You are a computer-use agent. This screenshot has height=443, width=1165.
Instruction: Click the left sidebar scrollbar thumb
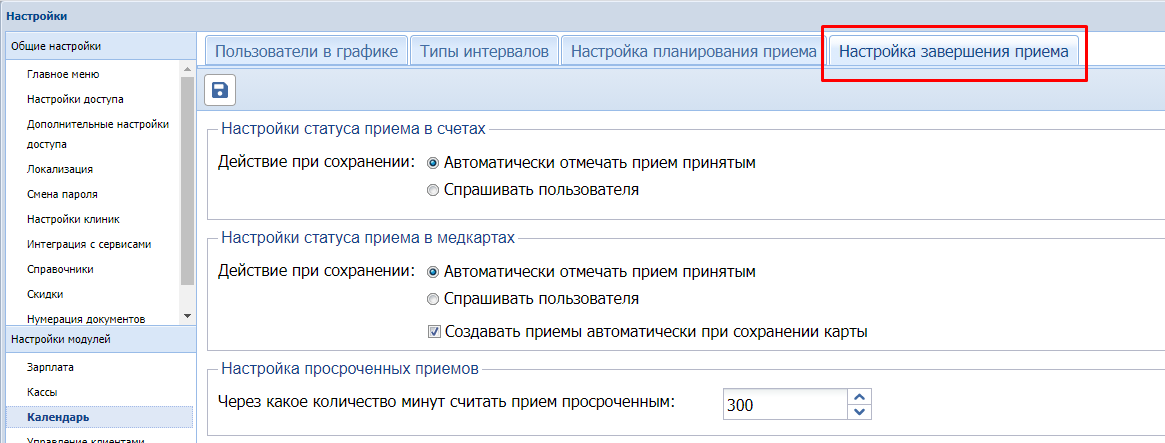187,181
